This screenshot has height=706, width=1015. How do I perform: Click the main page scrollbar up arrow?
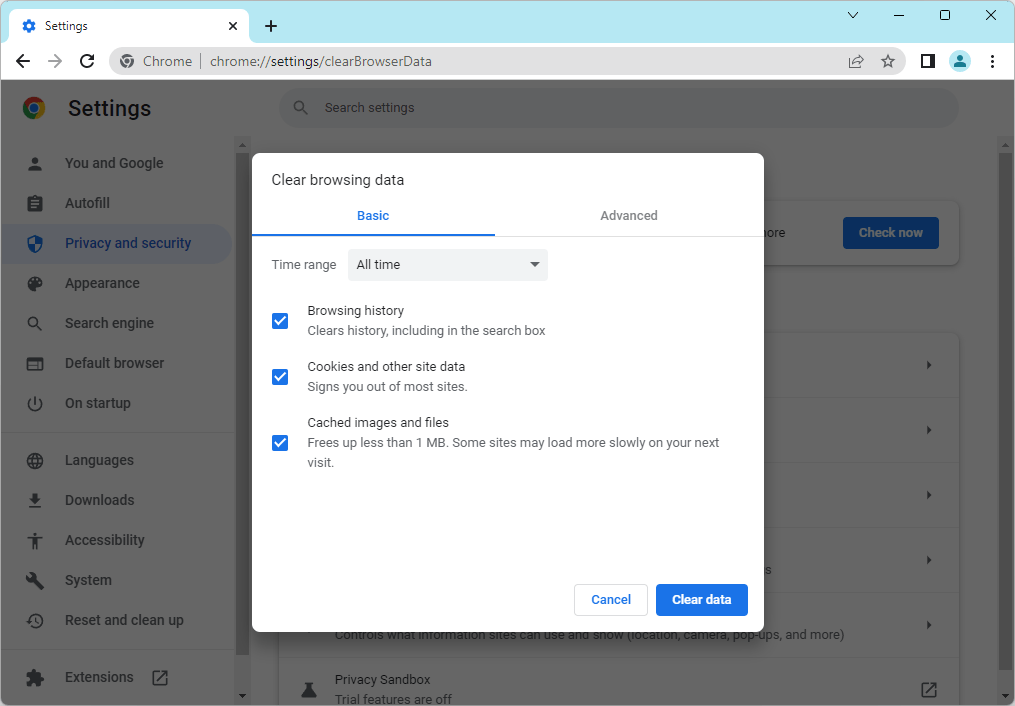coord(1004,146)
